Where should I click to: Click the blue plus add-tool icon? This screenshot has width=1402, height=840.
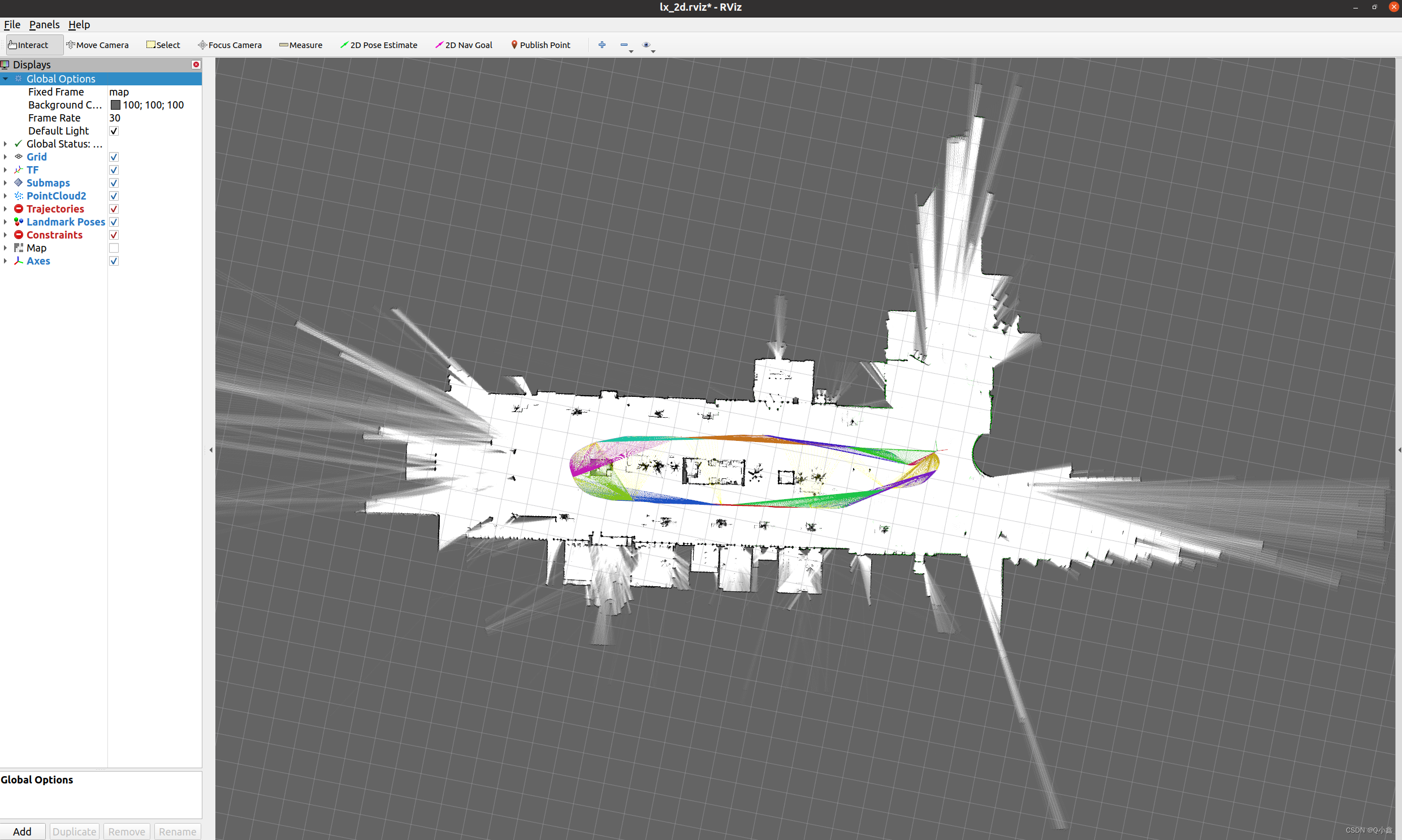point(602,45)
